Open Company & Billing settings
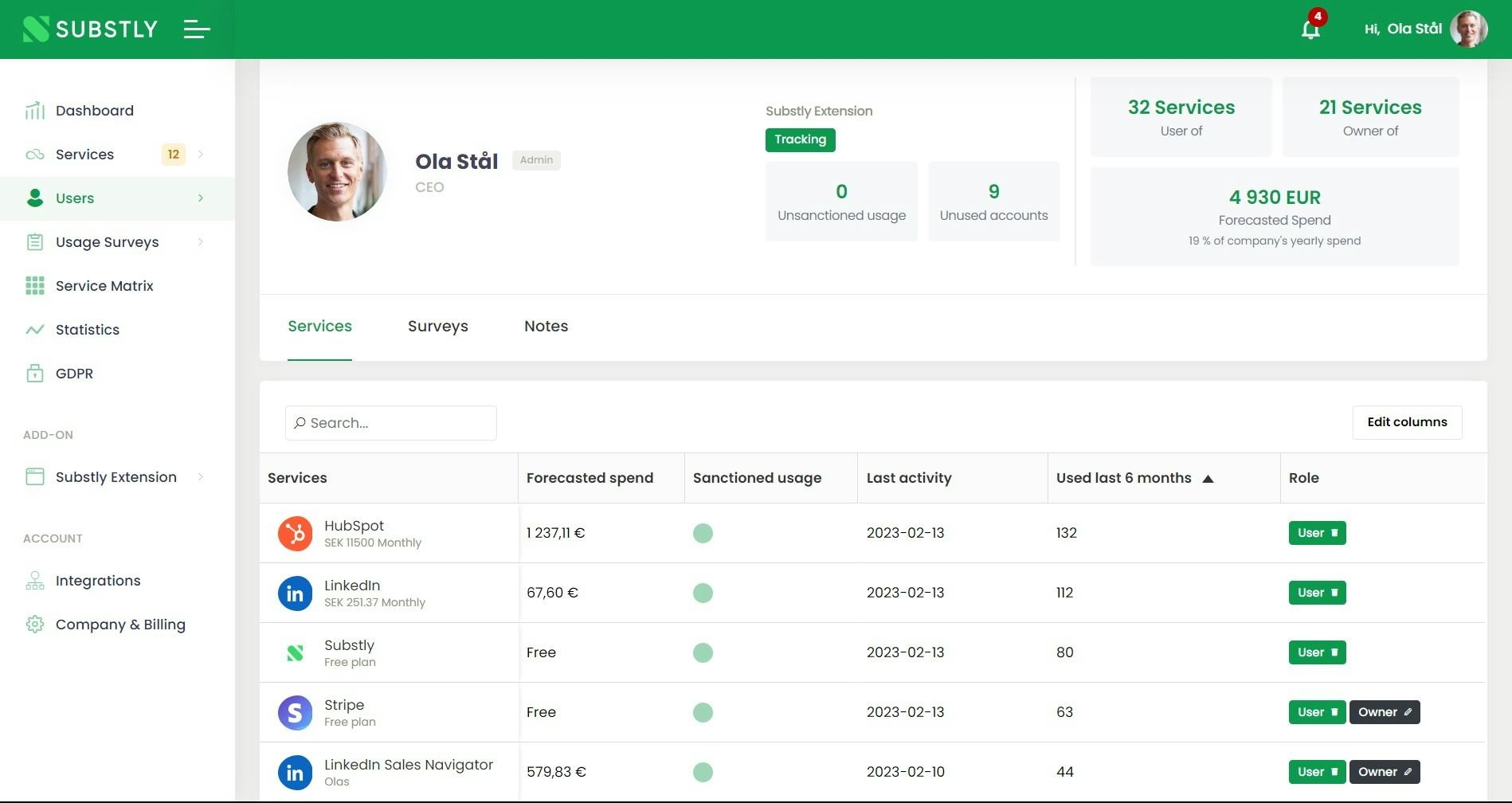The width and height of the screenshot is (1512, 803). click(117, 625)
